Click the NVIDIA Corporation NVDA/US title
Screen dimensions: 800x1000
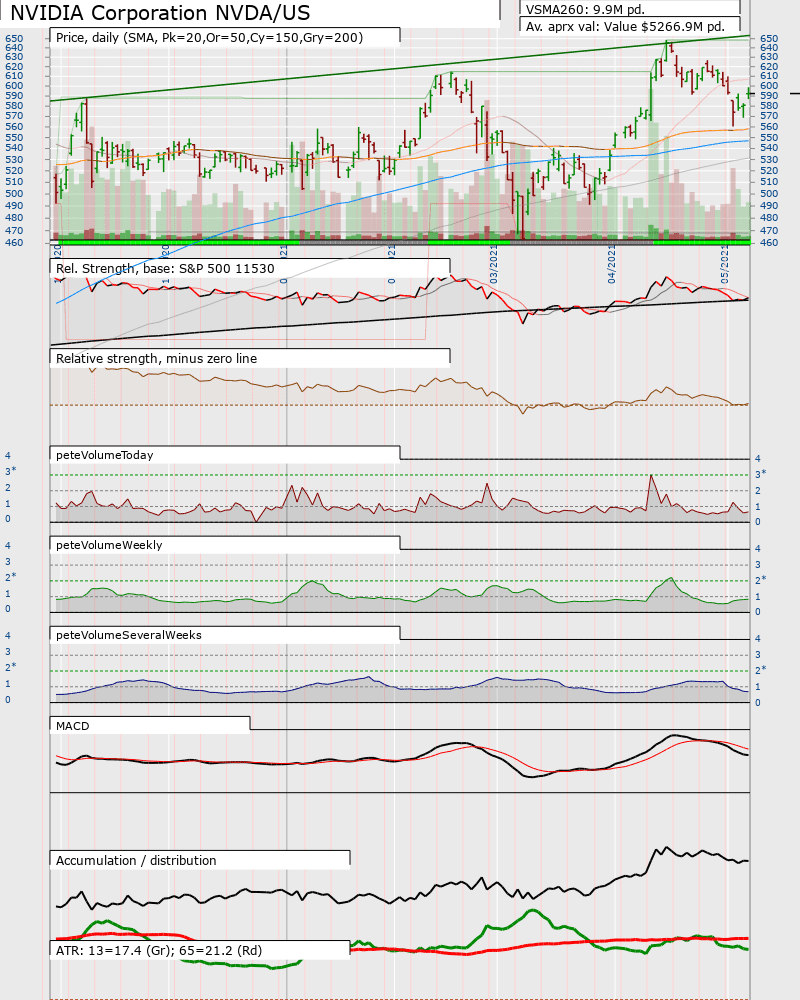tap(160, 13)
